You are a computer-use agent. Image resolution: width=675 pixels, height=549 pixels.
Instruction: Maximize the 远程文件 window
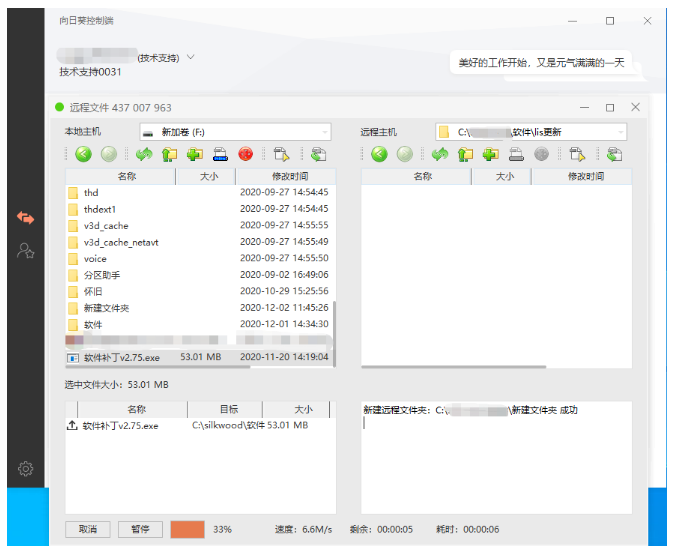click(610, 107)
